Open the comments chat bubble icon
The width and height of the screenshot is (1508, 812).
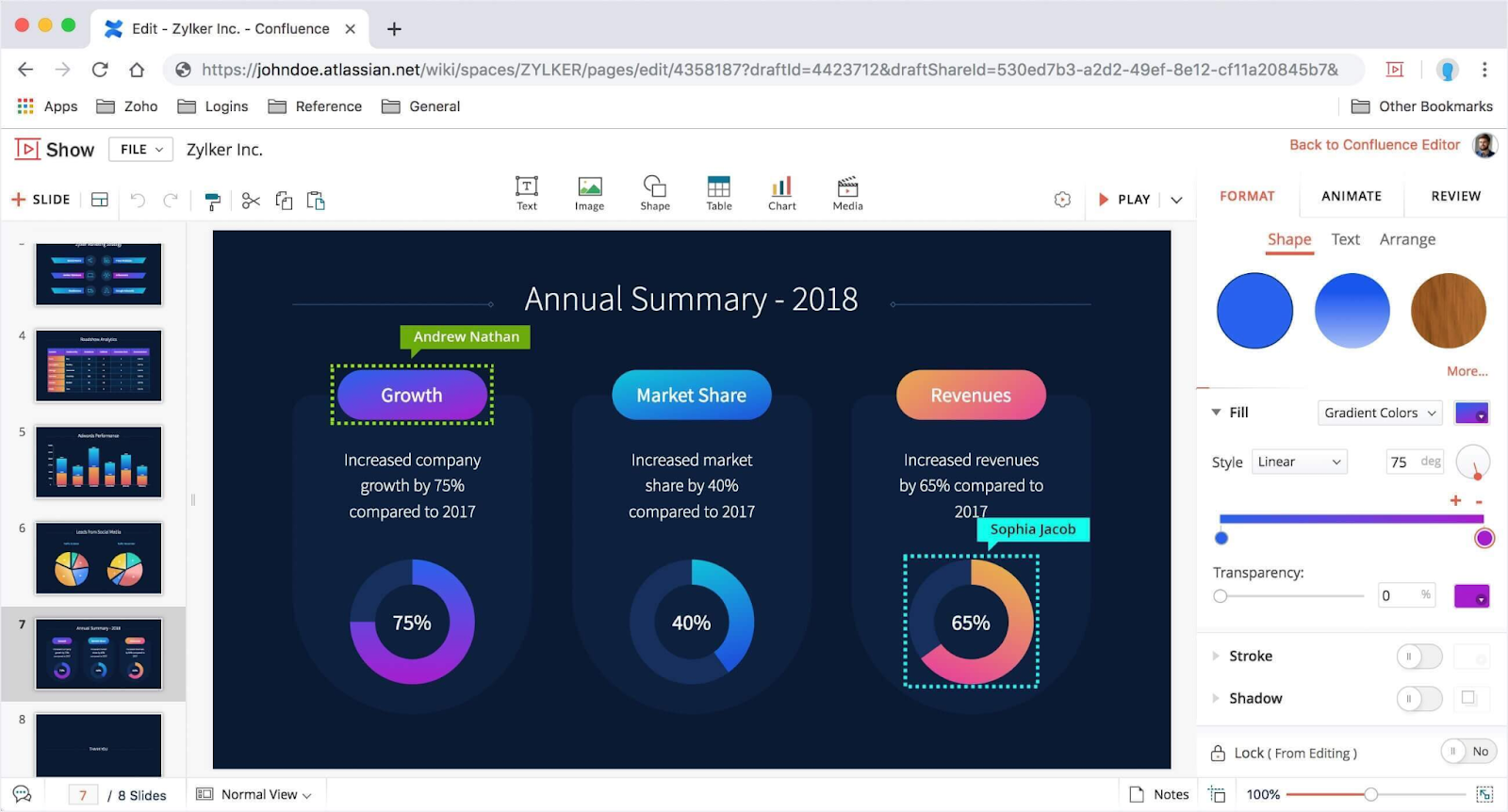(x=22, y=794)
